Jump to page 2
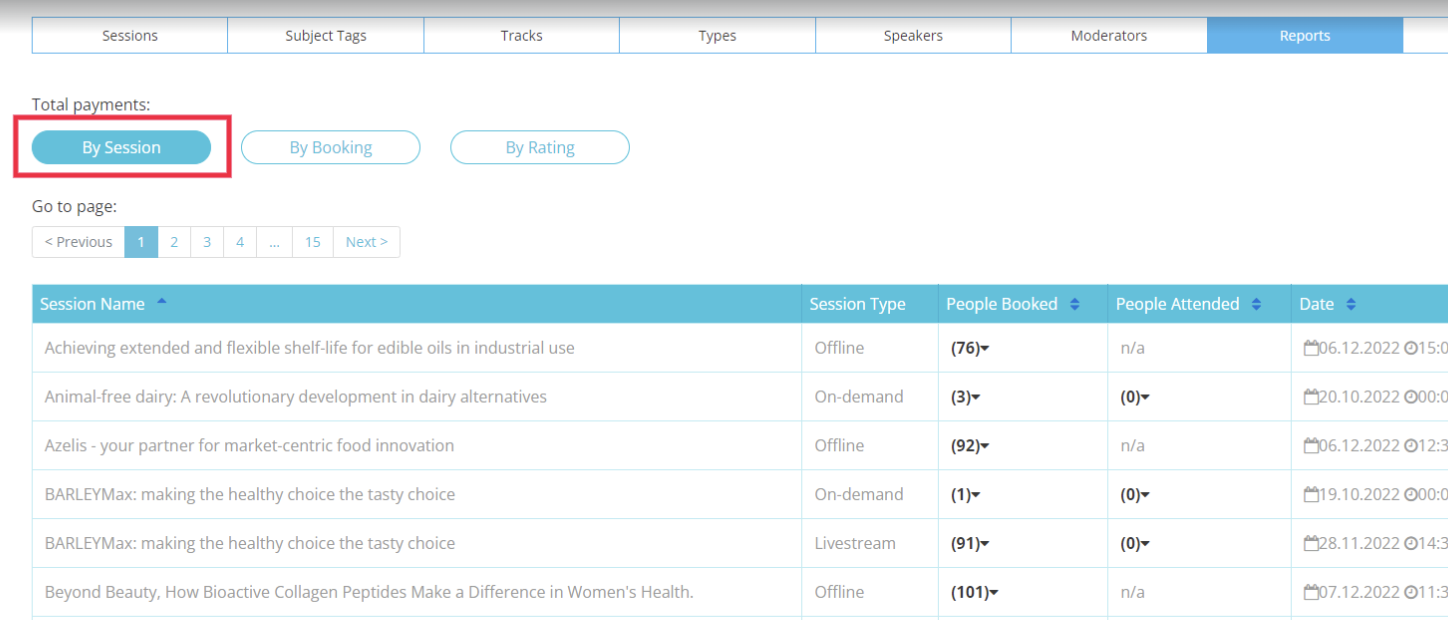Viewport: 1448px width, 620px height. click(174, 242)
